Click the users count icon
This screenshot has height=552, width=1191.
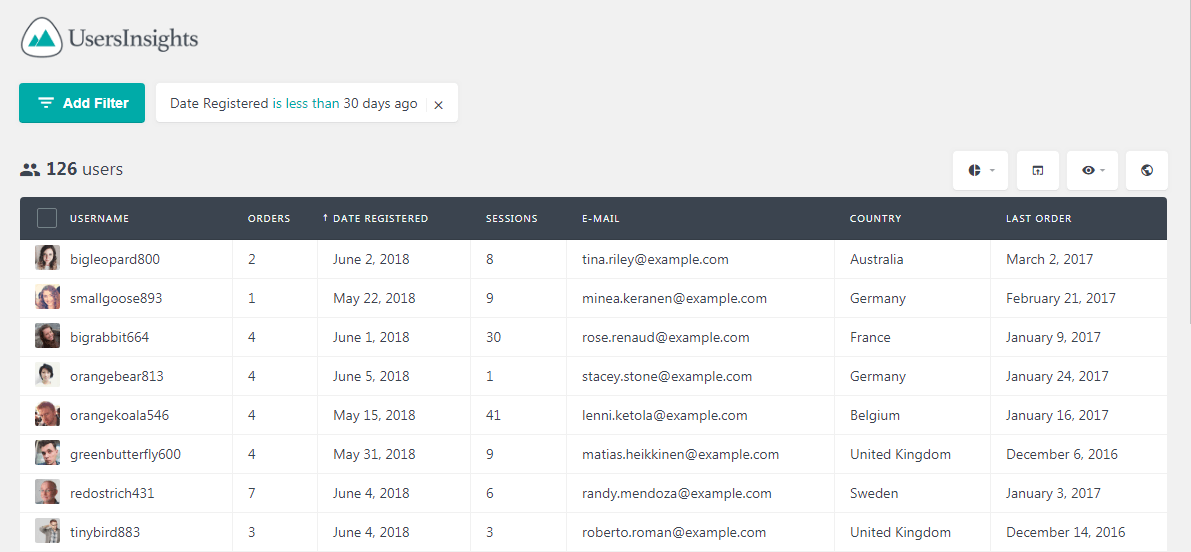pyautogui.click(x=30, y=170)
